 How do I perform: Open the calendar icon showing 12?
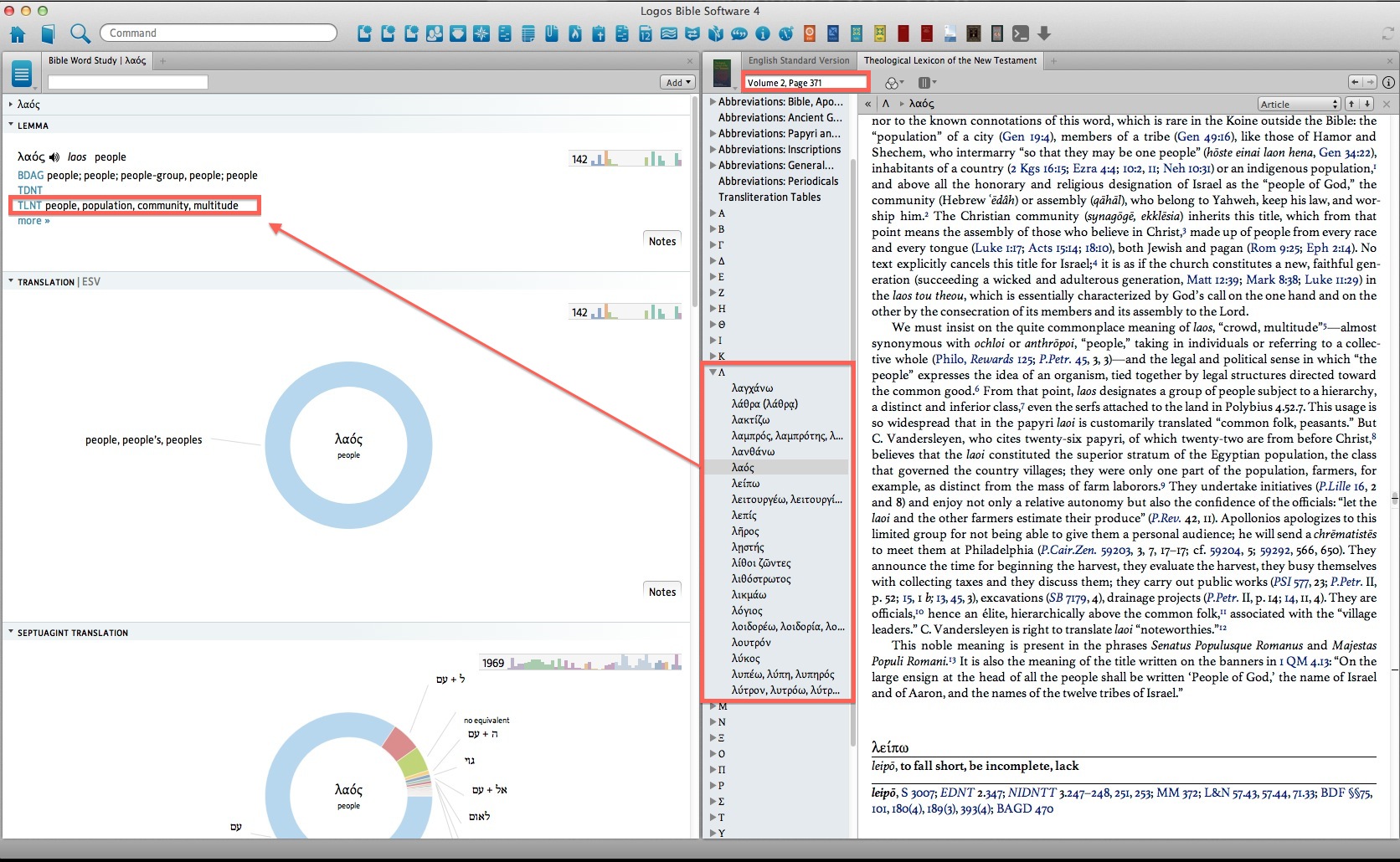646,33
